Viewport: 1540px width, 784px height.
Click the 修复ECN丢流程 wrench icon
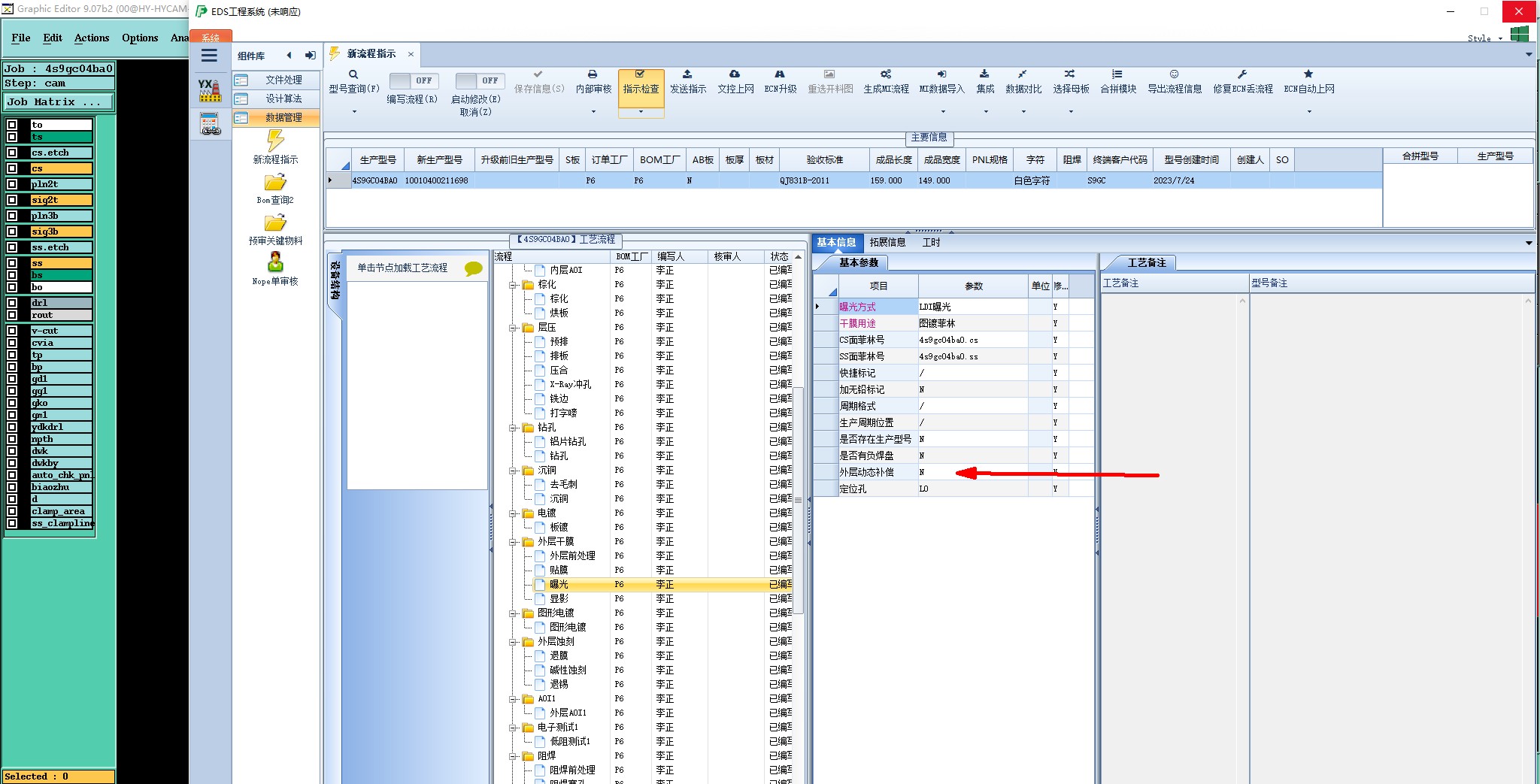click(x=1242, y=74)
